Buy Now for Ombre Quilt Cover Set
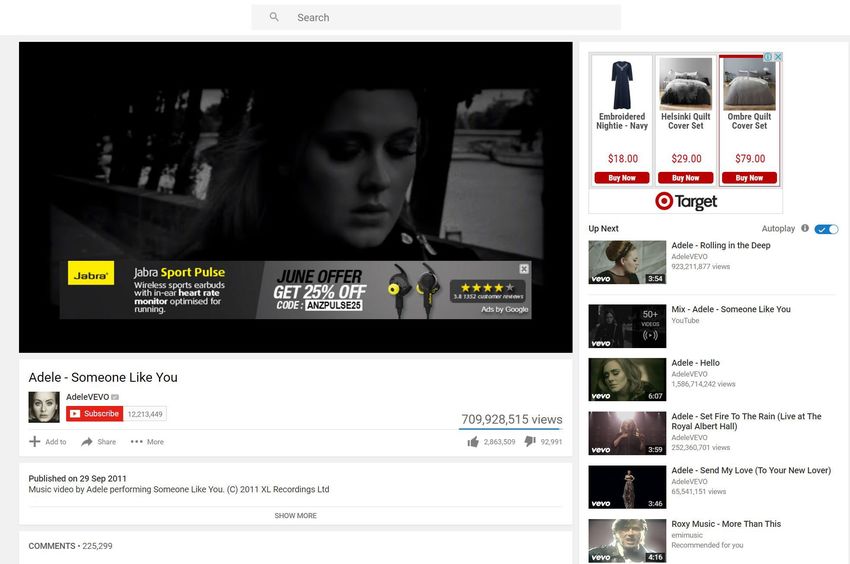850x564 pixels. pos(749,178)
